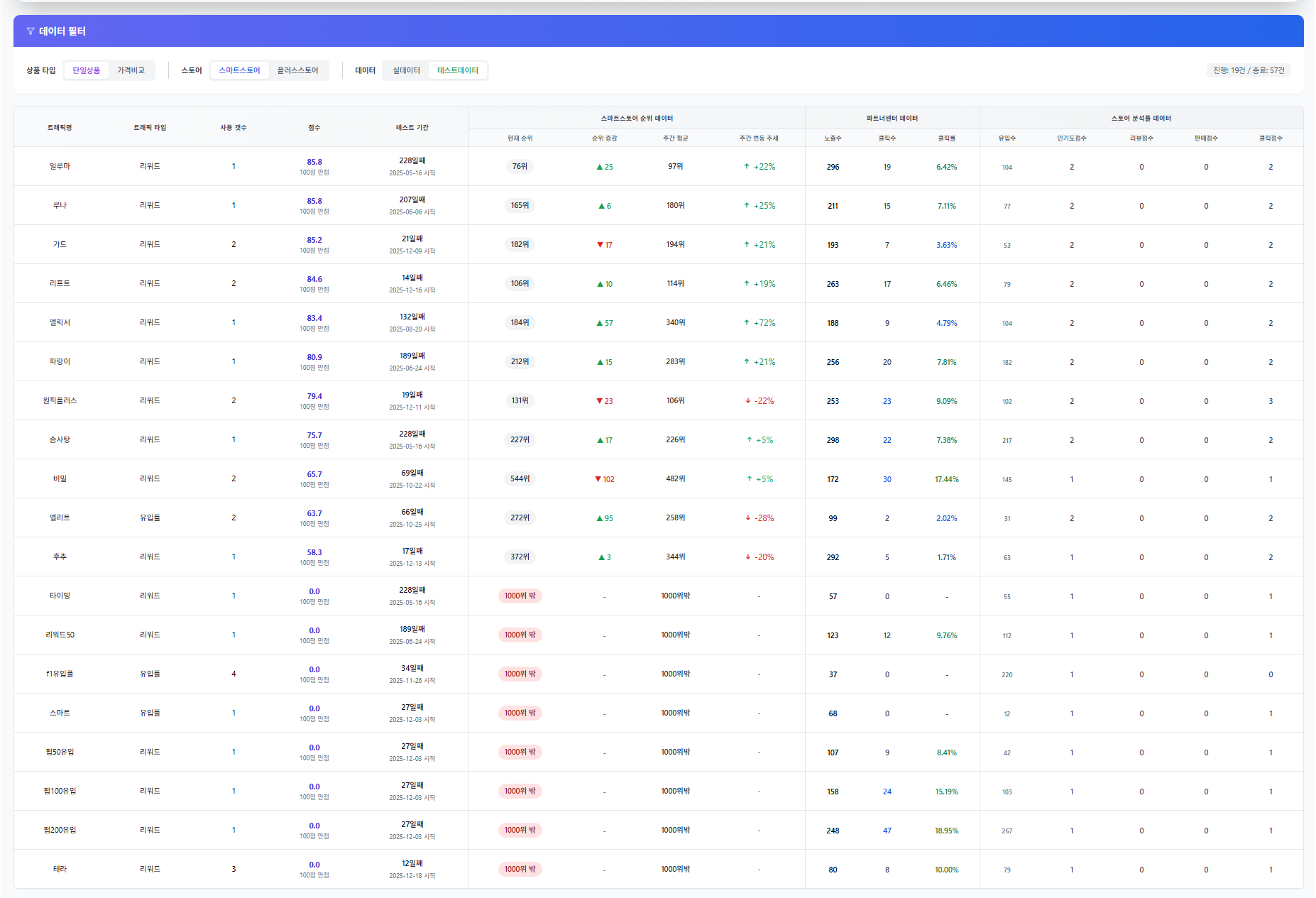
Task: Click the green up triangle beside 95
Action: (600, 518)
